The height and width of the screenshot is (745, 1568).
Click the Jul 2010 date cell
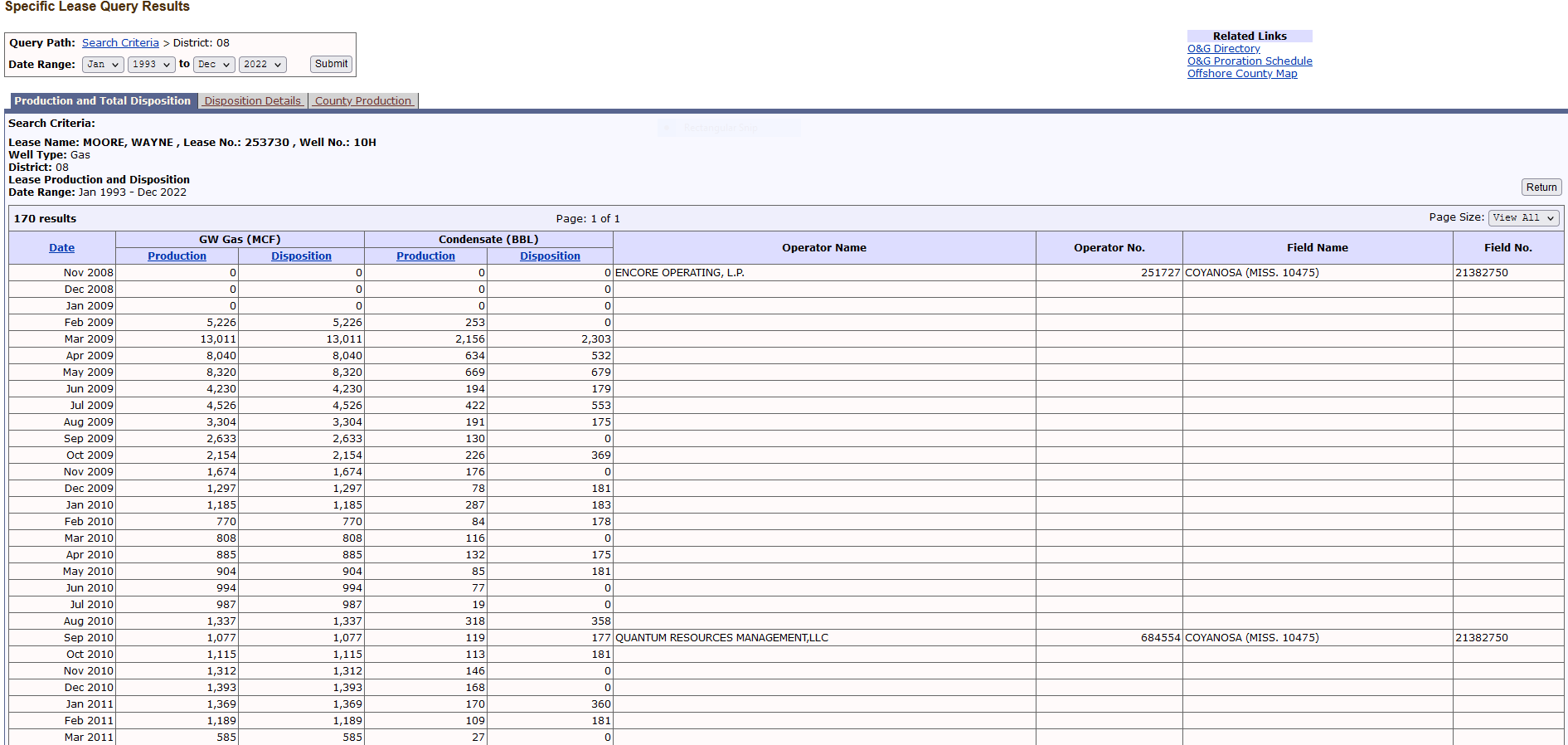click(62, 605)
